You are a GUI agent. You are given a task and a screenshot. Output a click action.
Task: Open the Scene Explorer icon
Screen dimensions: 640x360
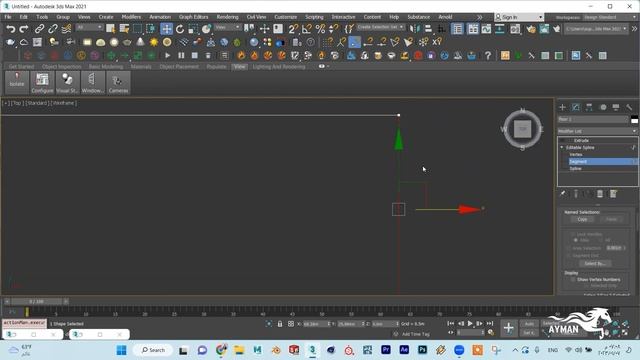pyautogui.click(x=458, y=29)
